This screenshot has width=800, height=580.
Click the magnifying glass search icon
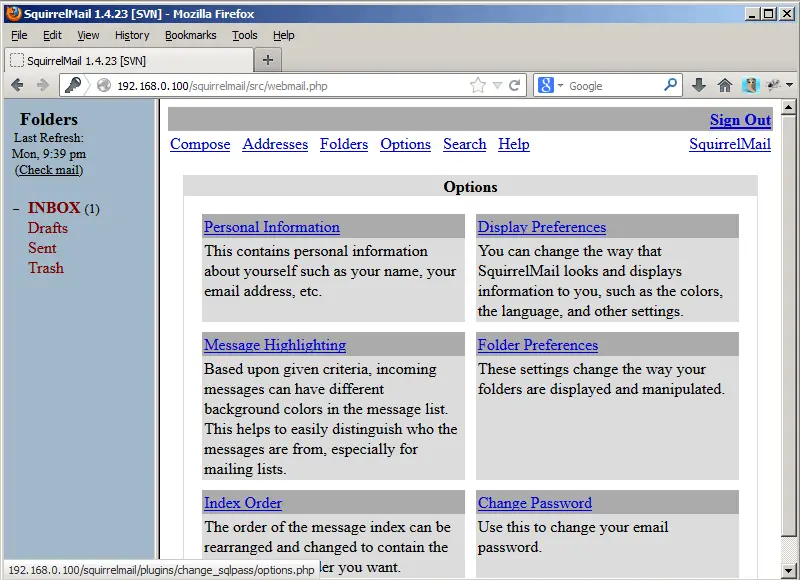click(x=670, y=85)
